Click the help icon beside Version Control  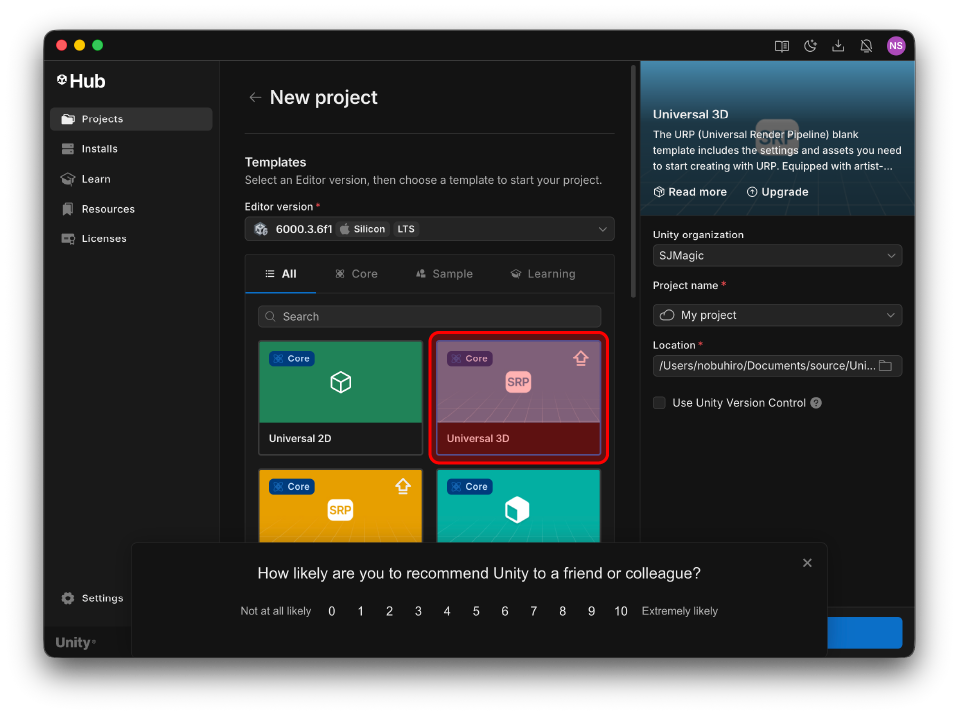pyautogui.click(x=816, y=403)
